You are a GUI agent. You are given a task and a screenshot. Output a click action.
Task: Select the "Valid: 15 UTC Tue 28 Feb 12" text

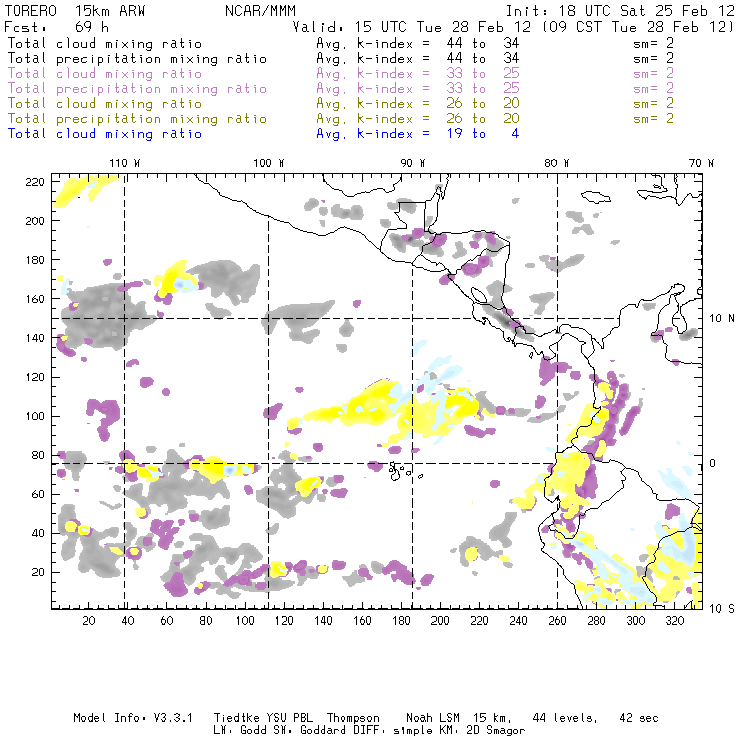(x=412, y=27)
